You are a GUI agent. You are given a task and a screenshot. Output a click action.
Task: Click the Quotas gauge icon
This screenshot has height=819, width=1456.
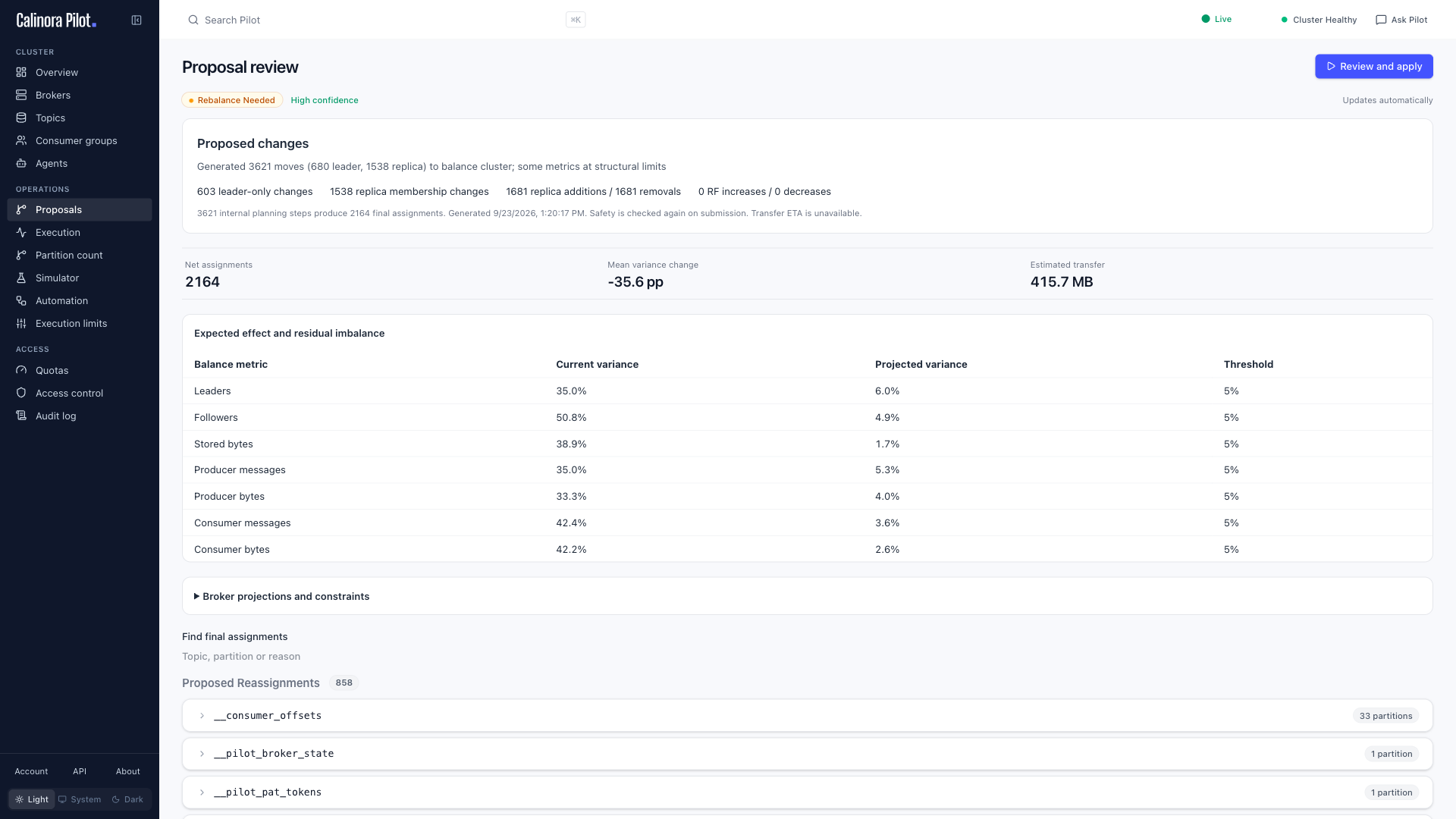tap(21, 370)
